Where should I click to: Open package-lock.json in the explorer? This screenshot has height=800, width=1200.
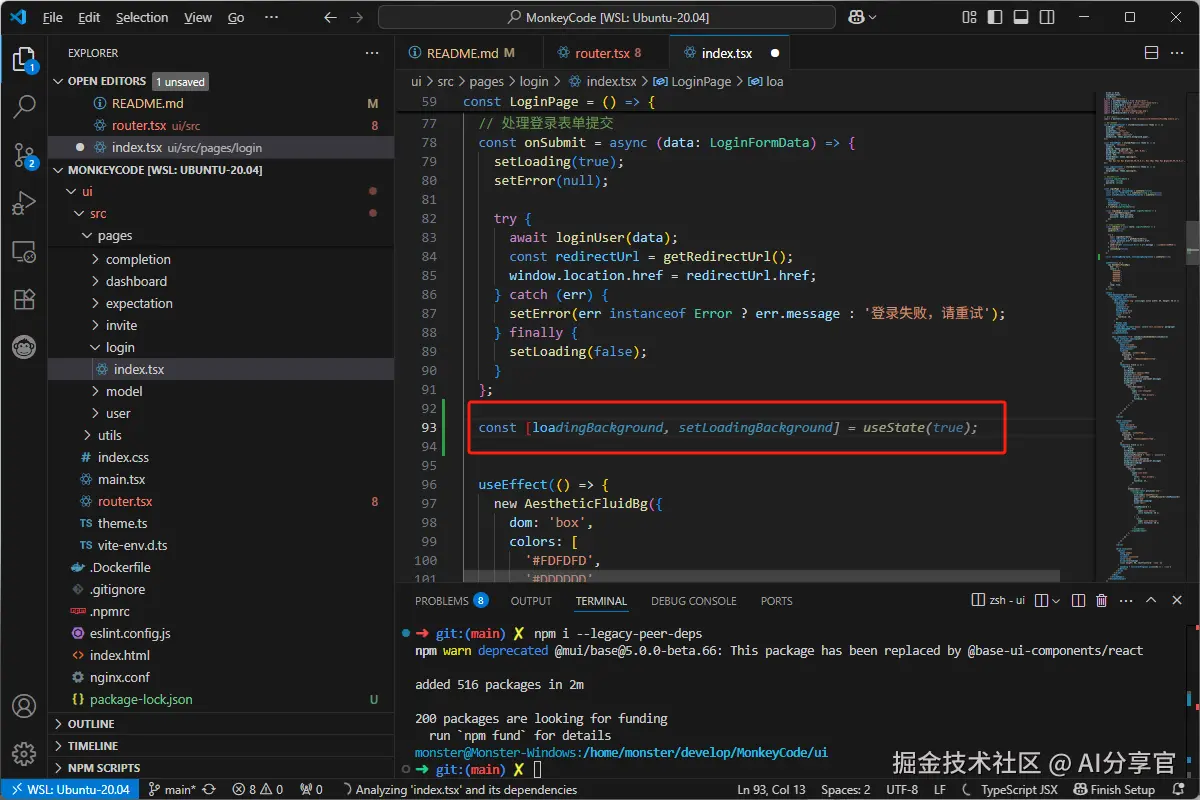click(x=220, y=699)
